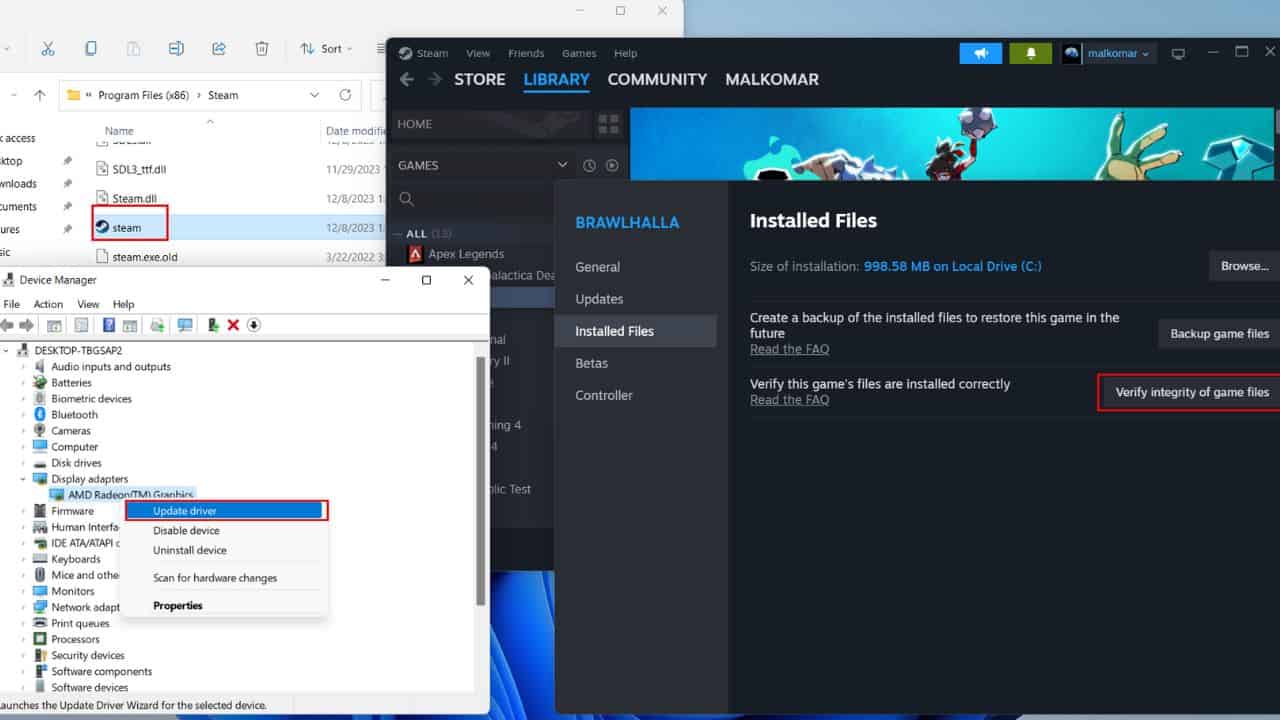The image size is (1280, 720).
Task: Click the recent clock icon beside GAMES
Action: 590,165
